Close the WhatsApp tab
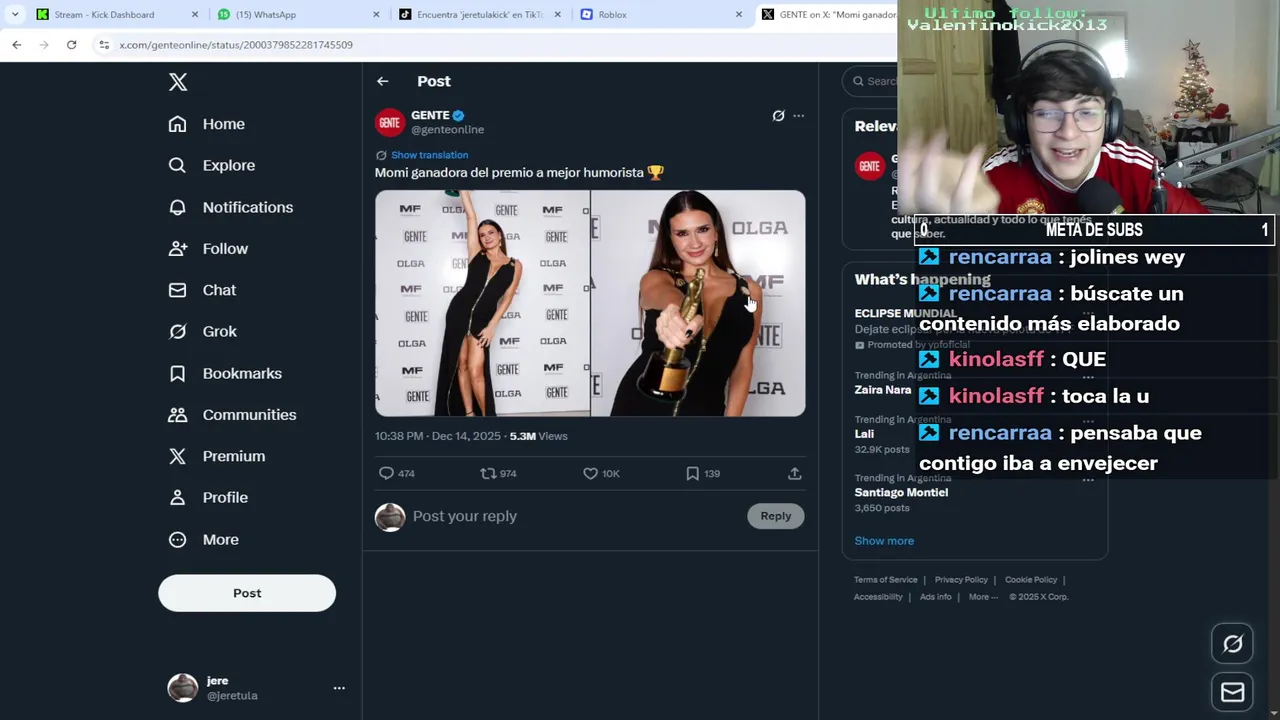The image size is (1280, 720). [x=376, y=15]
